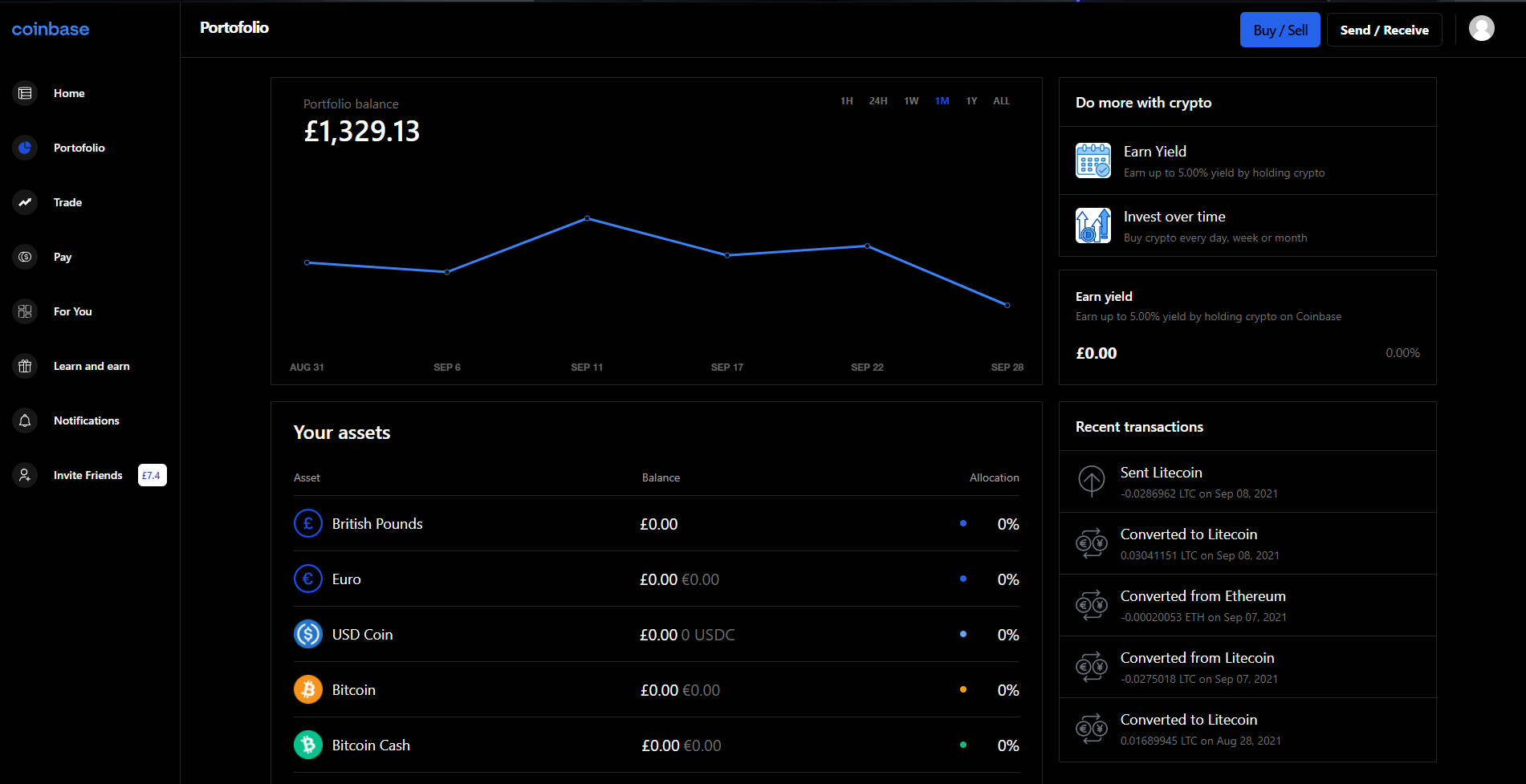Open the Notifications bell icon
The height and width of the screenshot is (784, 1526).
(x=25, y=420)
